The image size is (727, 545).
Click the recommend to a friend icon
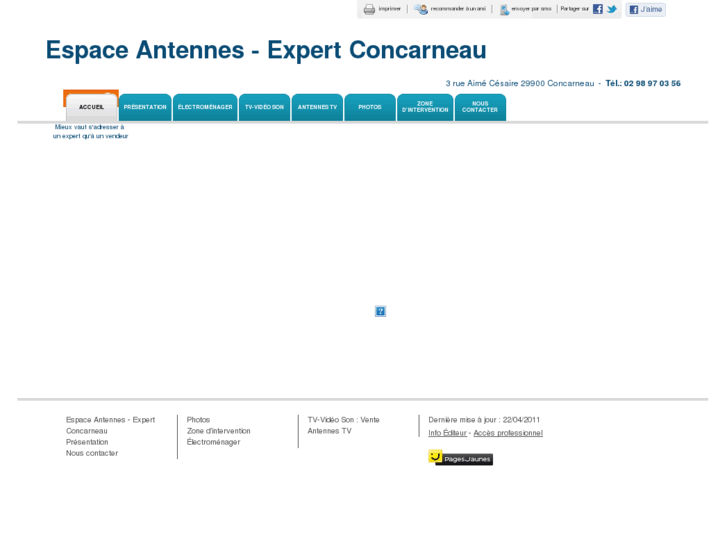click(421, 9)
